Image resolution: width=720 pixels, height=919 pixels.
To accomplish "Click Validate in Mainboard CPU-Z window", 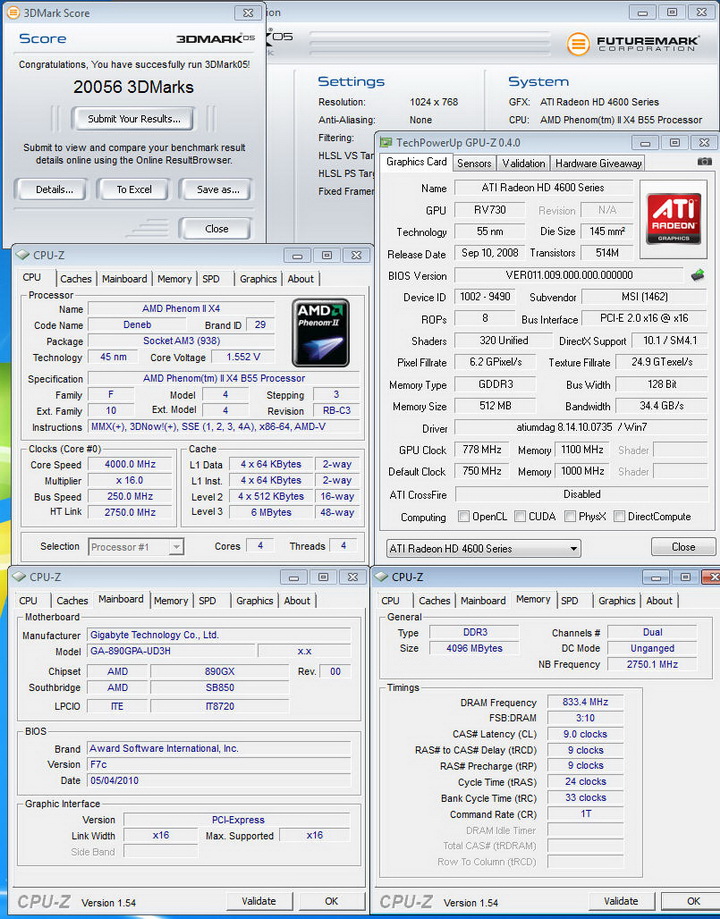I will [259, 901].
